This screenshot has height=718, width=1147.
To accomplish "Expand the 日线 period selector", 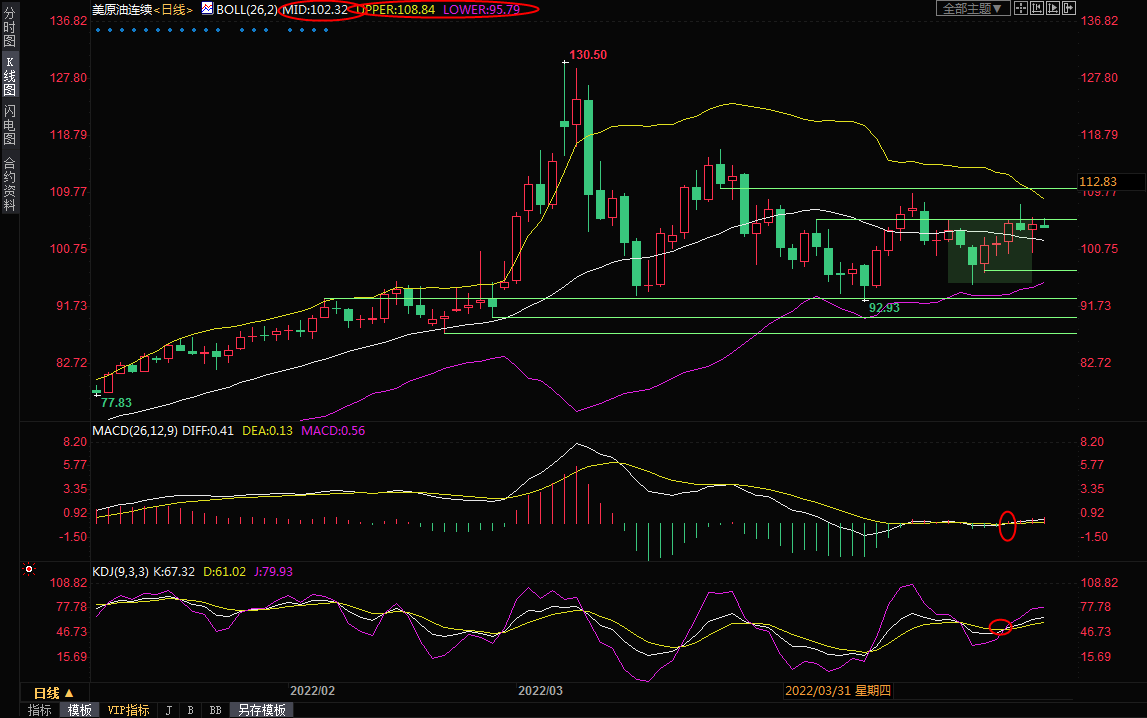I will pos(53,693).
